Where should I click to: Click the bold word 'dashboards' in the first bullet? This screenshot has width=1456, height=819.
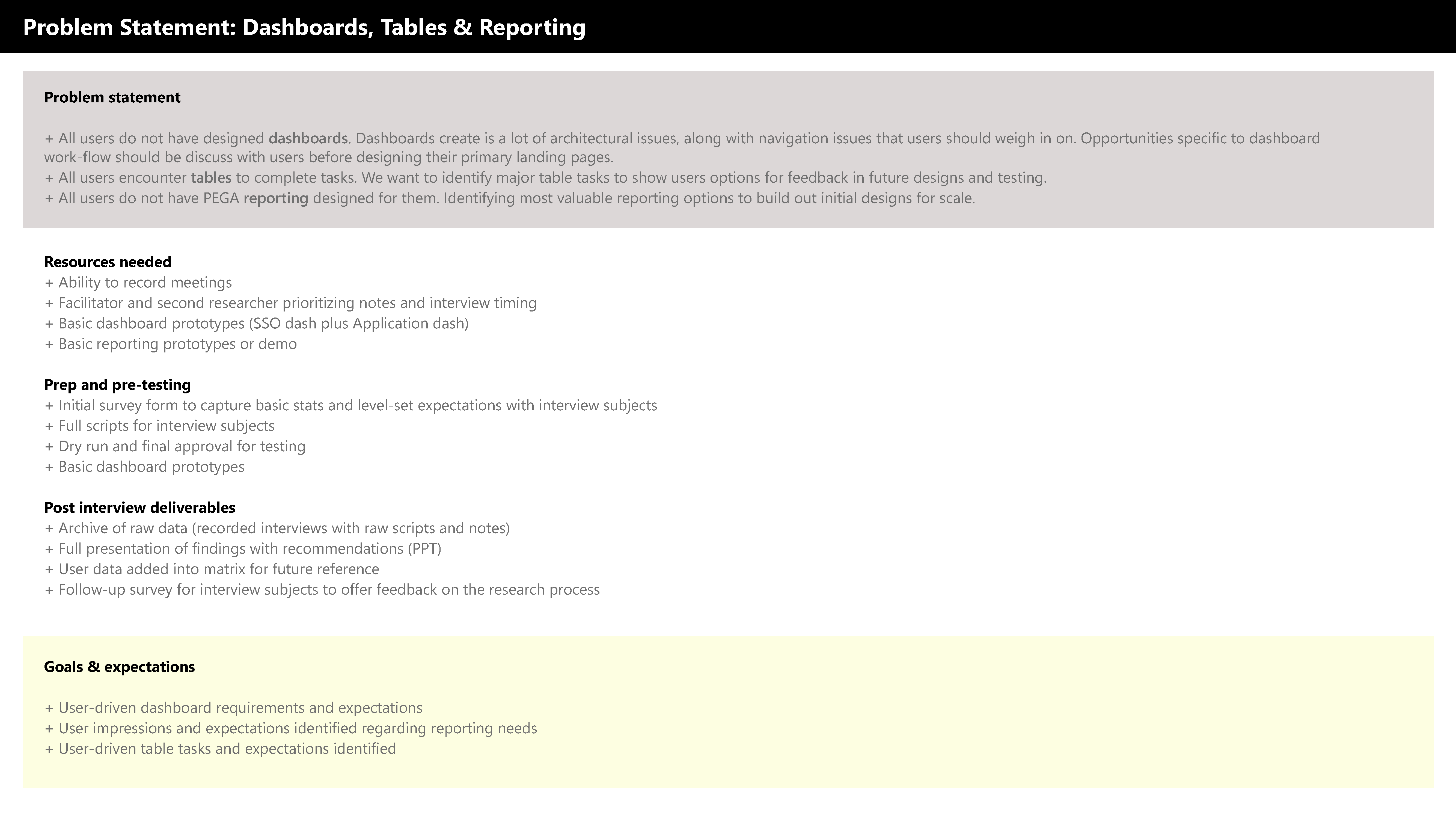point(308,138)
